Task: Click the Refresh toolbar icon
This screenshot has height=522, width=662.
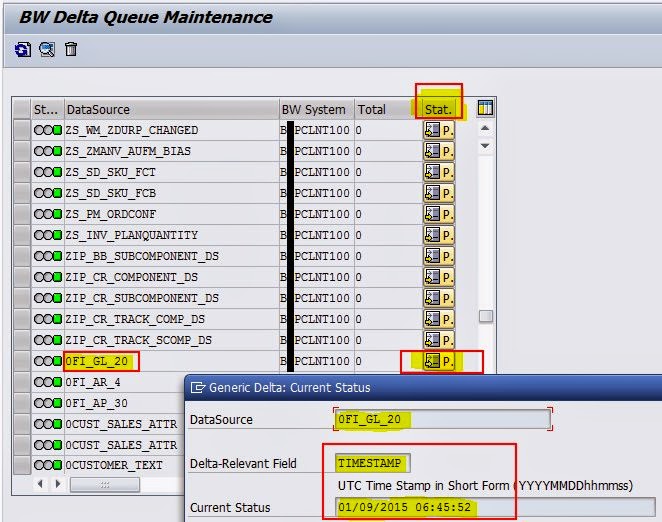Action: click(23, 49)
